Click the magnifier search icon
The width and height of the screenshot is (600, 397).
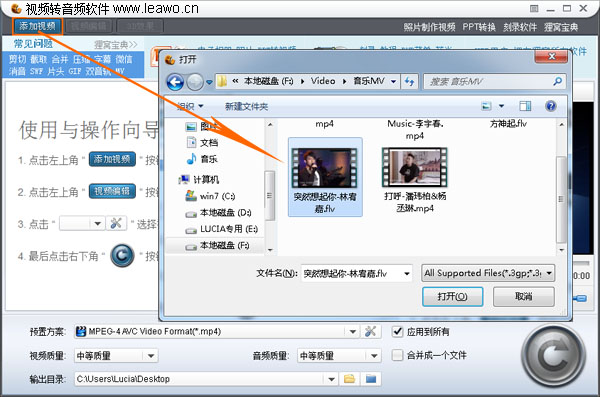point(558,81)
